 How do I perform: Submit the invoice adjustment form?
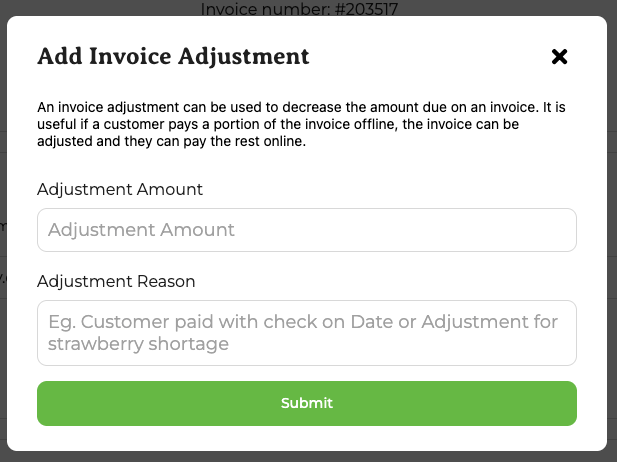click(x=307, y=403)
